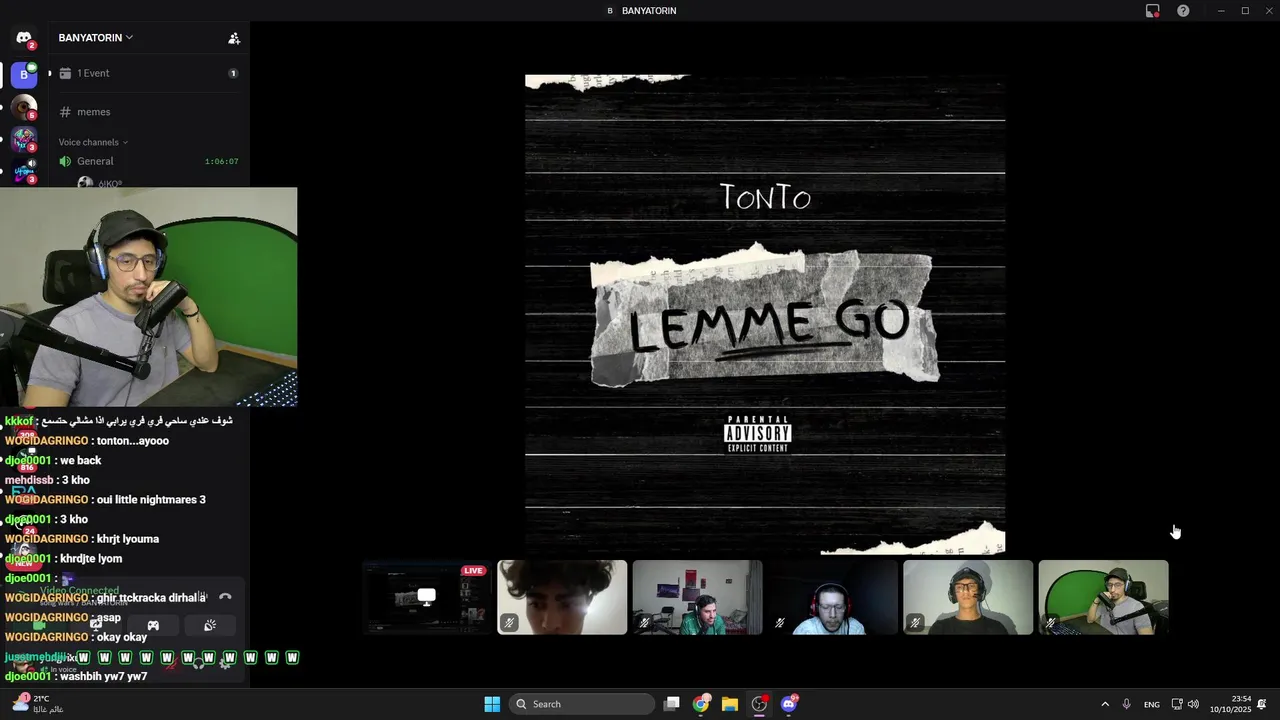Open Task View from the taskbar
Image resolution: width=1280 pixels, height=720 pixels.
(x=672, y=704)
